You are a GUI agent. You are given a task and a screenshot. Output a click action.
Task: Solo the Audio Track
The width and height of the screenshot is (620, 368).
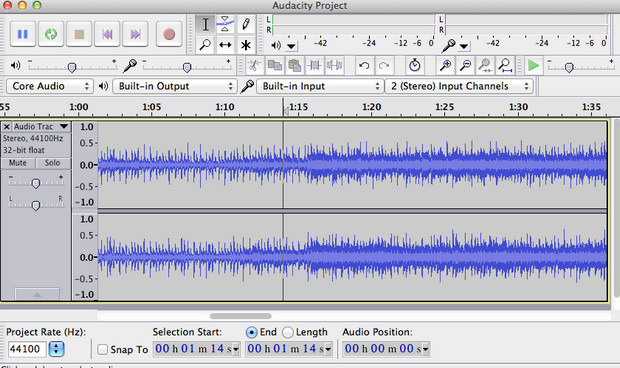[x=52, y=163]
